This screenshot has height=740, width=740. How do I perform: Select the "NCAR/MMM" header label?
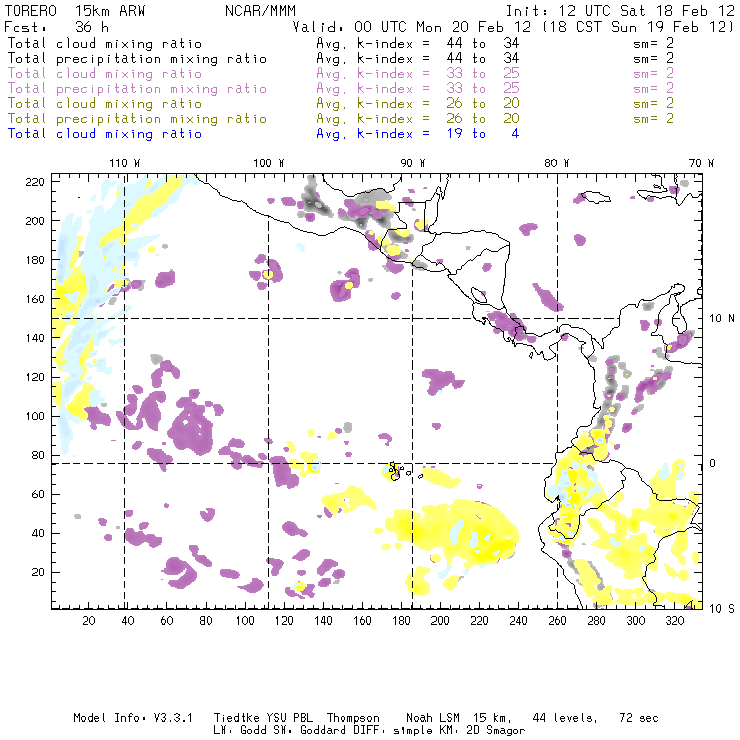pyautogui.click(x=261, y=11)
